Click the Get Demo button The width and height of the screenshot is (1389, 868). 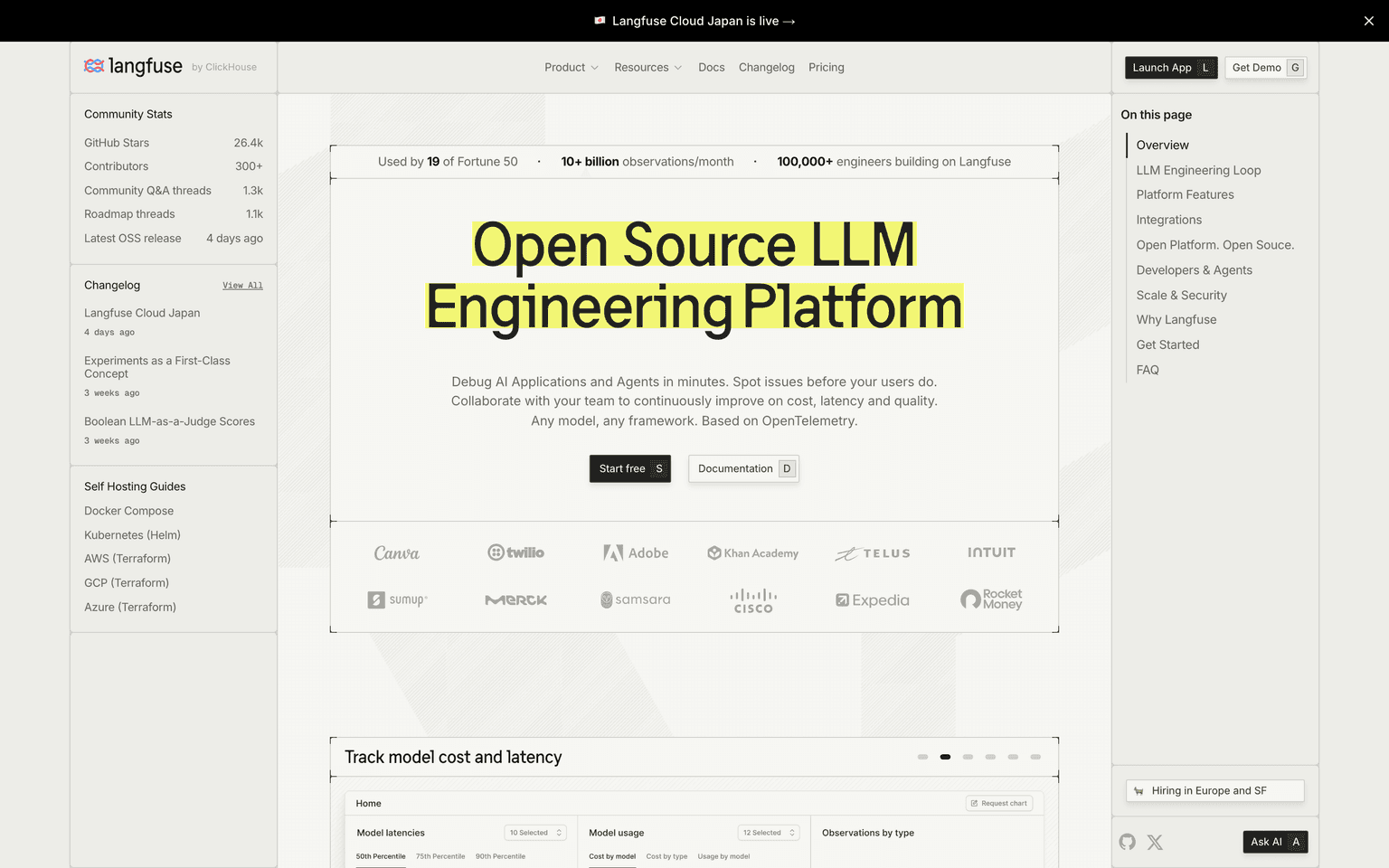(1266, 68)
